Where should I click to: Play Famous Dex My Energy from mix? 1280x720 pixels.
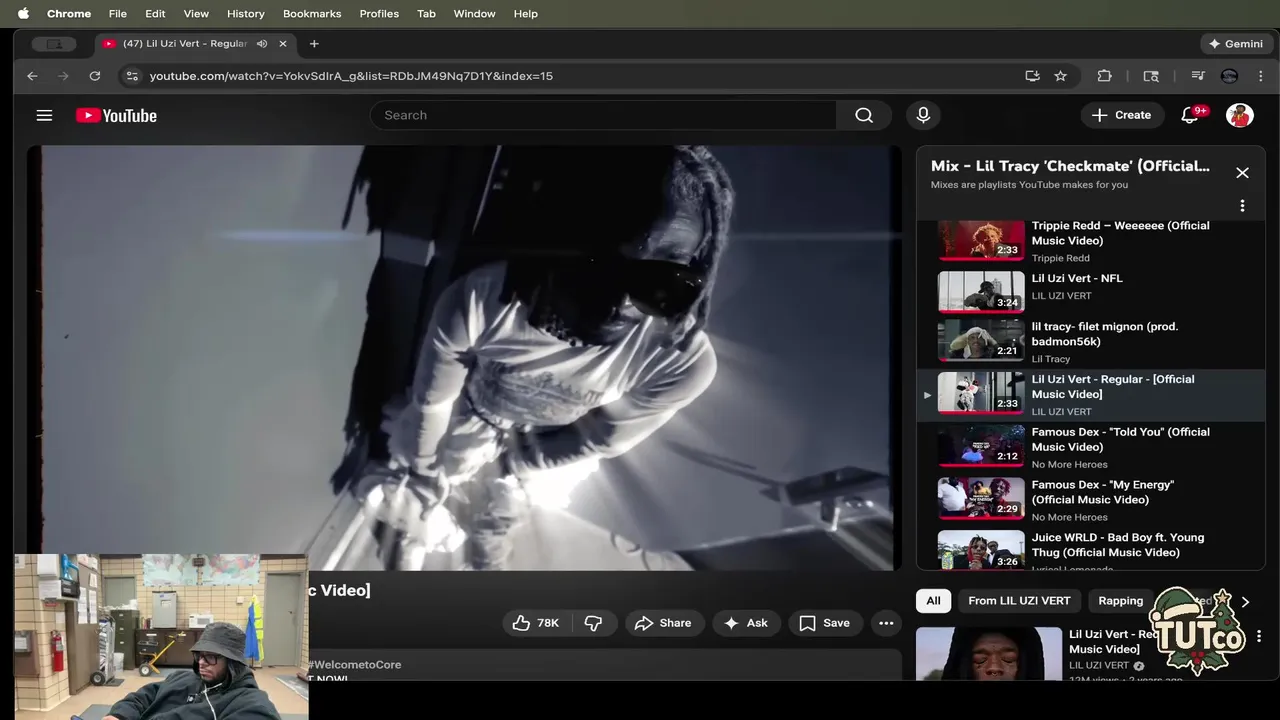pyautogui.click(x=1090, y=500)
